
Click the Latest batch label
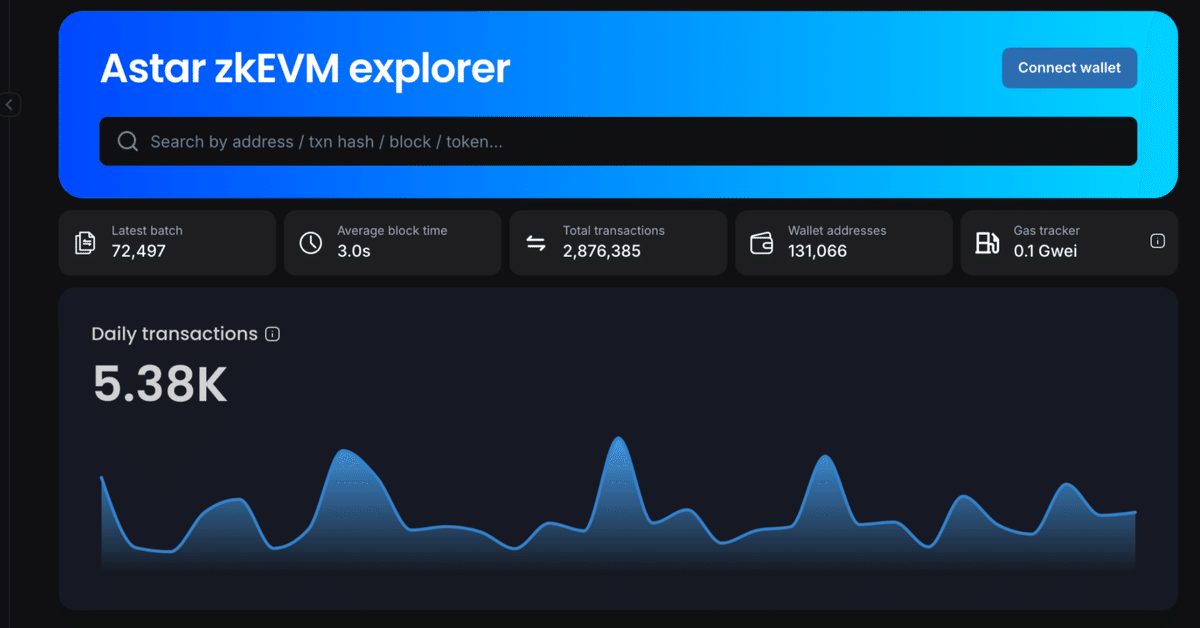tap(147, 230)
